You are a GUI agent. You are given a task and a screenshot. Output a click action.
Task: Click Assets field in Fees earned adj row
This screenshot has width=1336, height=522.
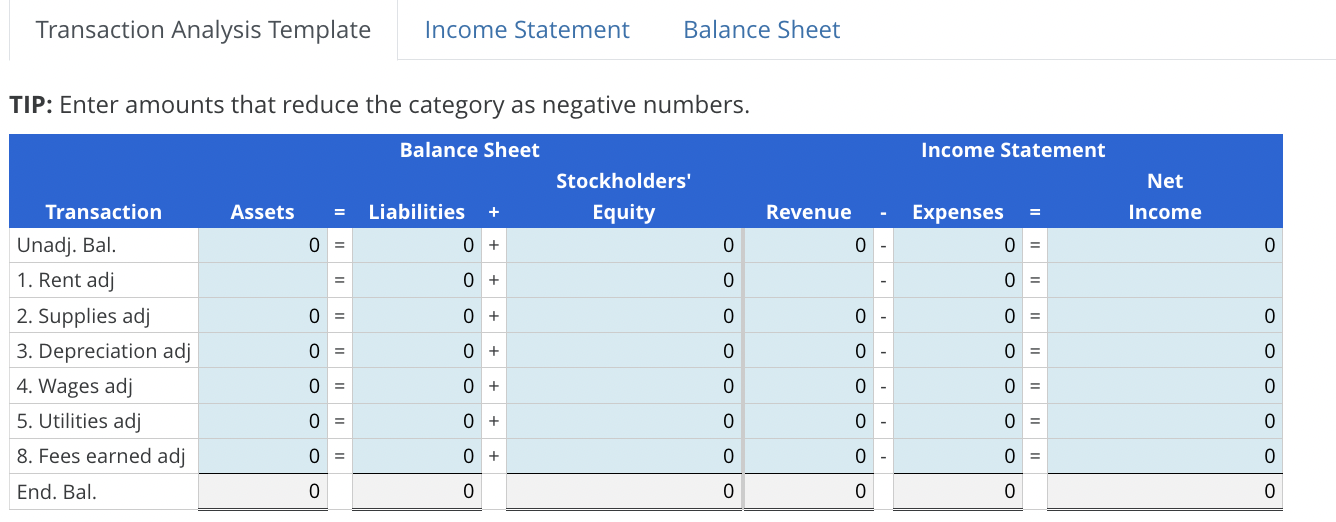[x=263, y=456]
